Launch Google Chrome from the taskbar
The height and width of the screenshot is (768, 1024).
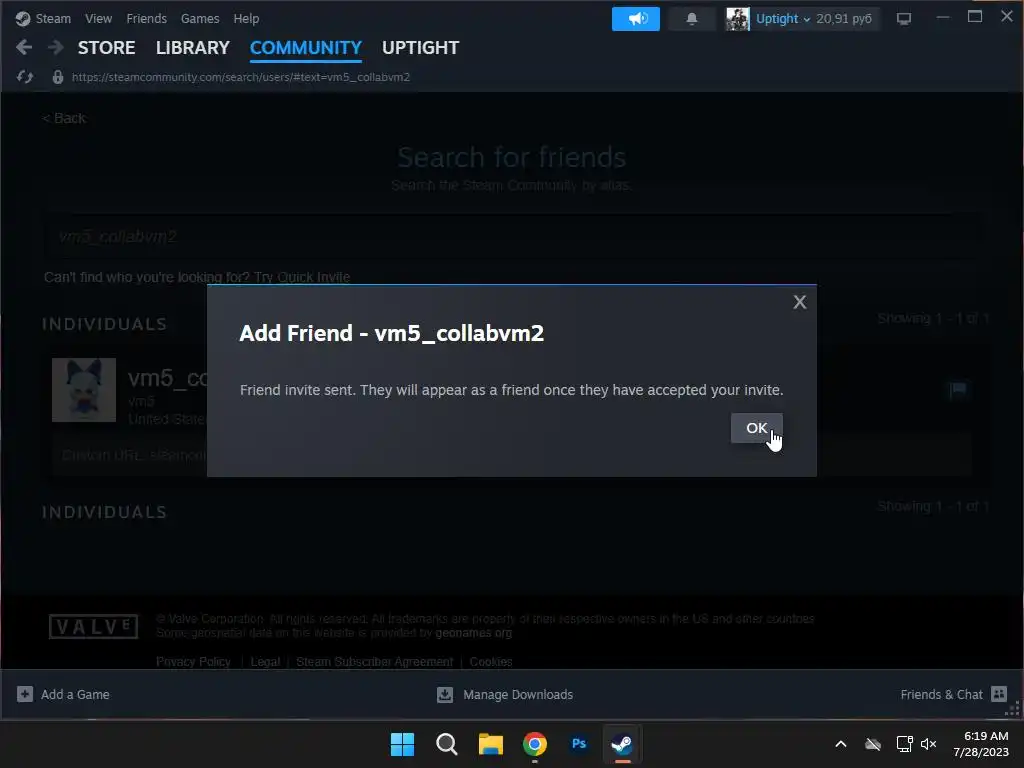tap(534, 744)
